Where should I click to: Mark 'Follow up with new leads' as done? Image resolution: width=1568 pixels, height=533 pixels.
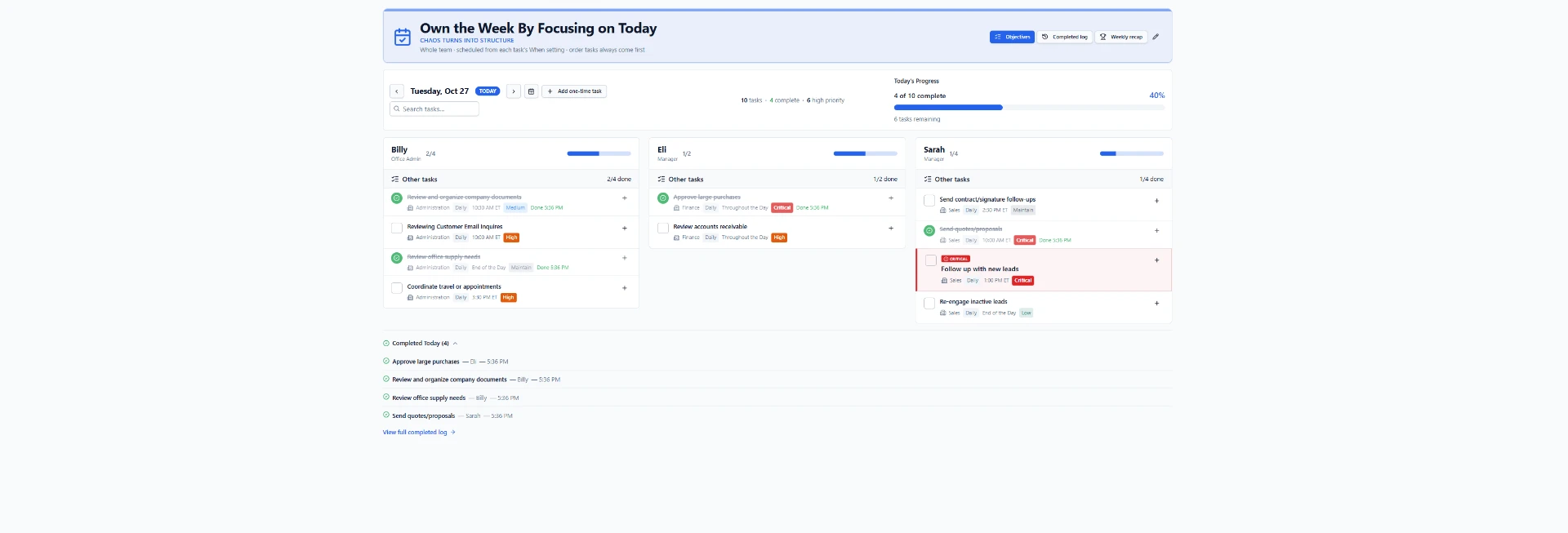click(x=931, y=260)
